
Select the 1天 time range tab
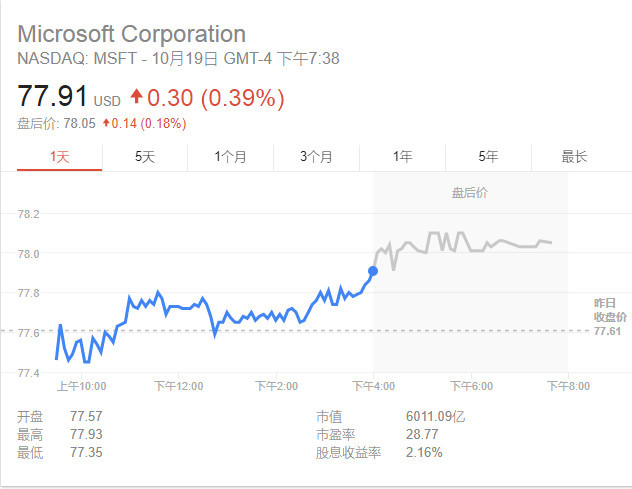(x=60, y=156)
